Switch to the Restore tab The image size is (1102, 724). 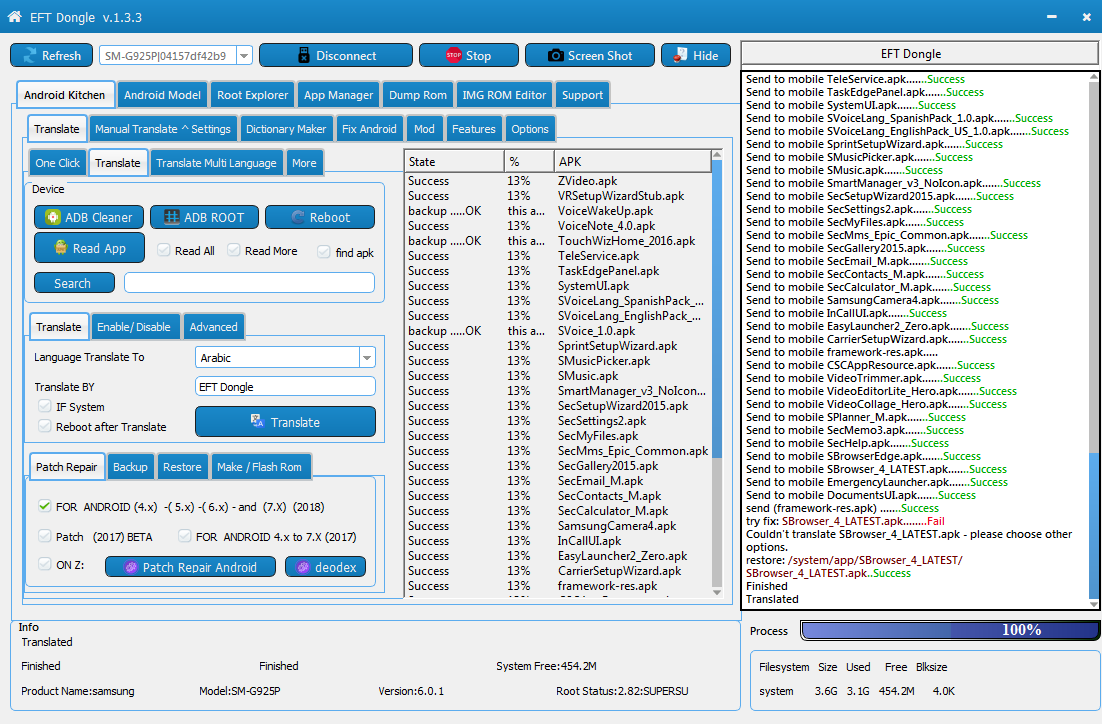point(182,467)
